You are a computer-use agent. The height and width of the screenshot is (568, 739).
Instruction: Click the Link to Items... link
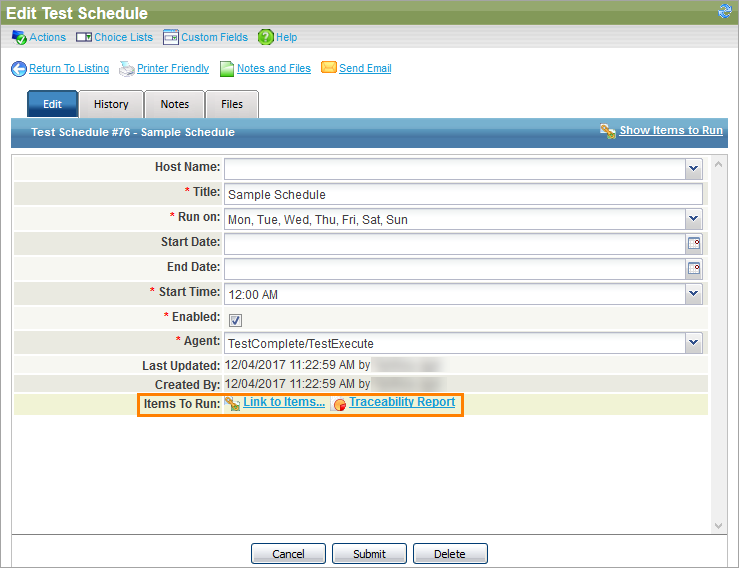[284, 402]
